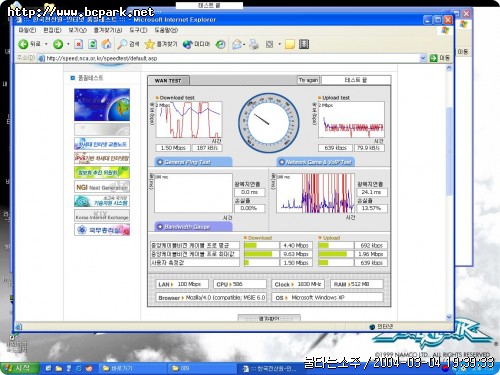The image size is (500, 375).
Task: Click the Bandwidth Gauge header
Action: pos(193,227)
